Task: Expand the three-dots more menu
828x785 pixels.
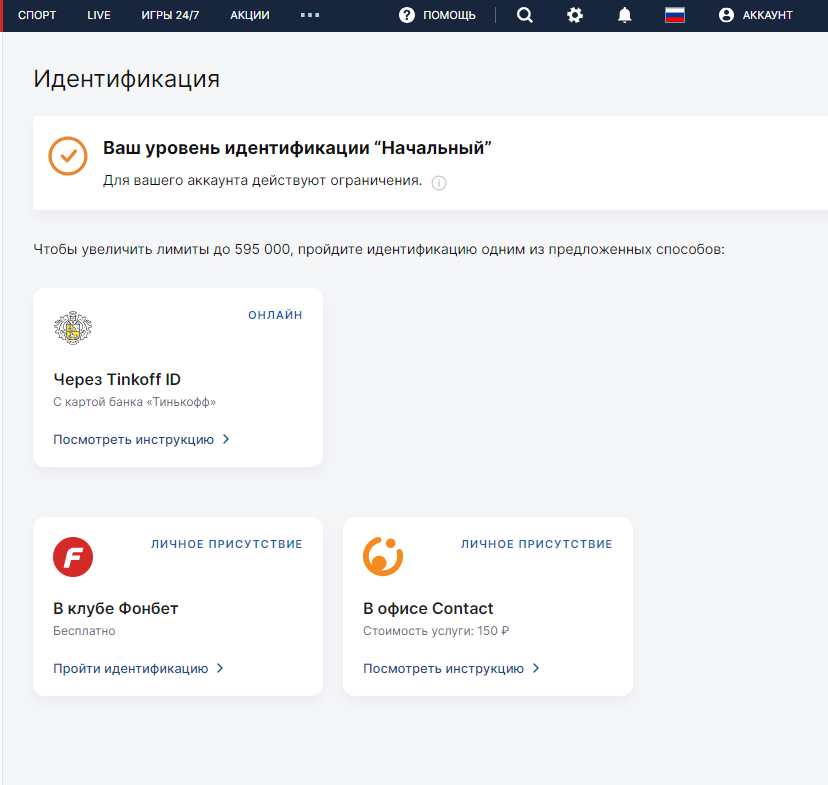Action: tap(310, 15)
